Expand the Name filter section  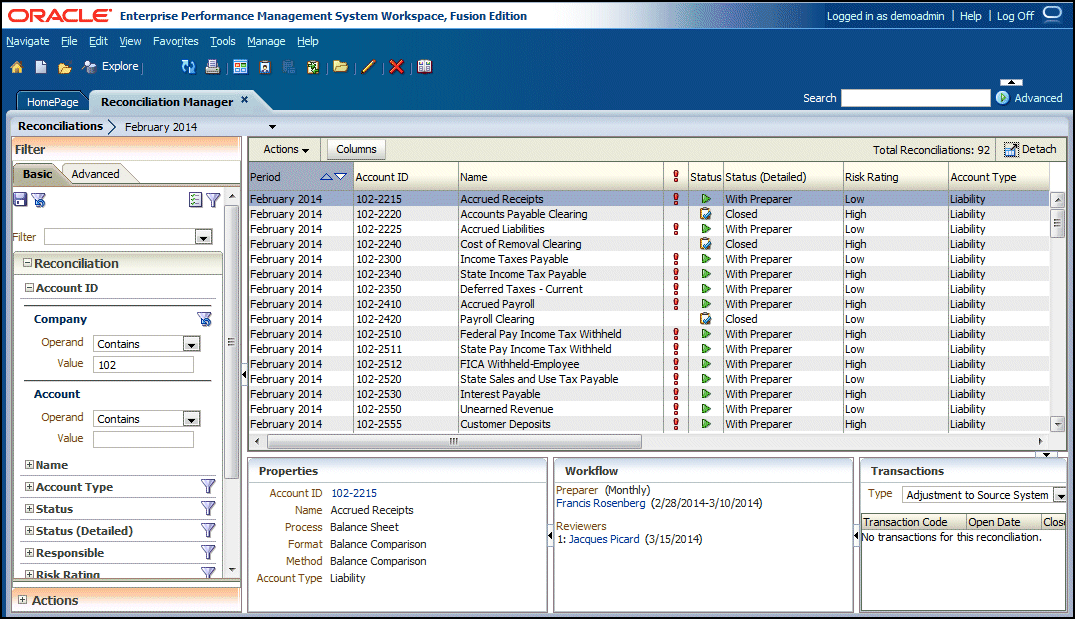click(29, 465)
